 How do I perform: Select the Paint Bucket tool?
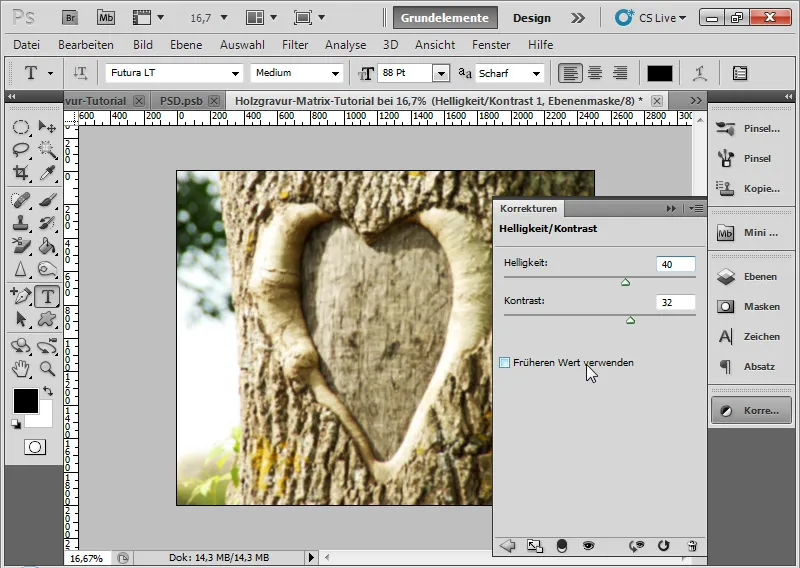pos(47,246)
